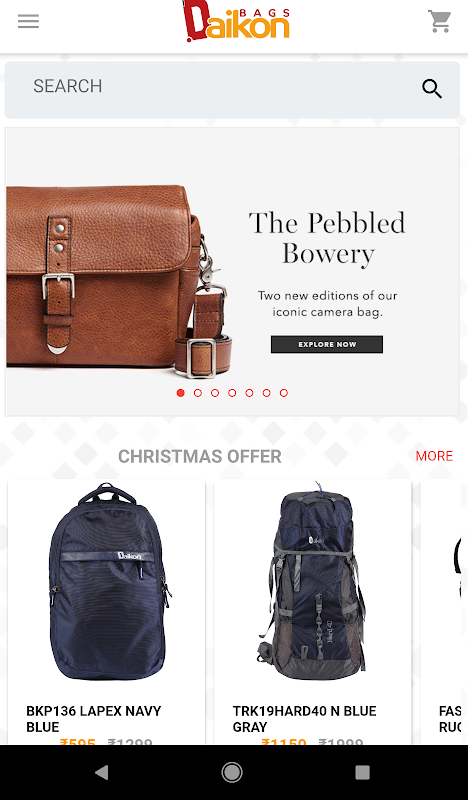Tap the BKP136 LAPEX NAVY BLUE title

[x=93, y=718]
